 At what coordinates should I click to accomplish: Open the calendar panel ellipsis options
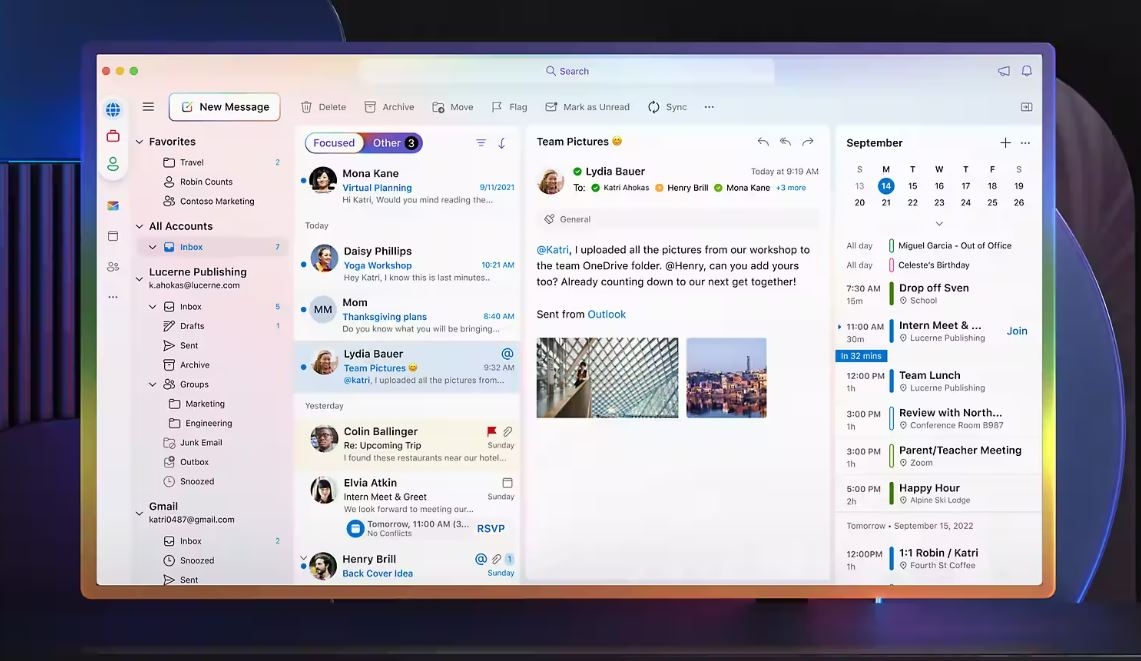click(x=1025, y=143)
